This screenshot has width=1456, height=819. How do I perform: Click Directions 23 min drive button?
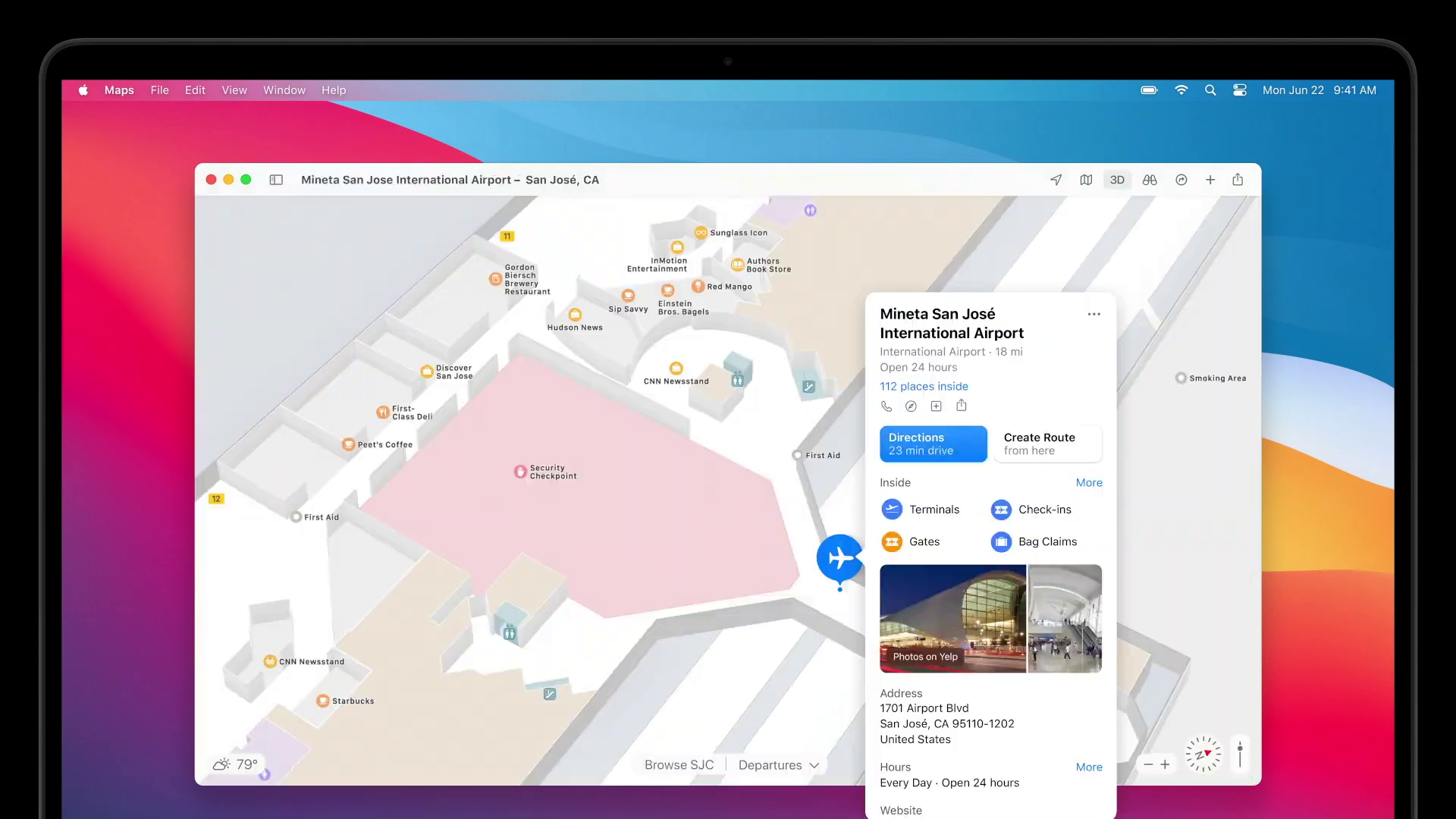(933, 444)
